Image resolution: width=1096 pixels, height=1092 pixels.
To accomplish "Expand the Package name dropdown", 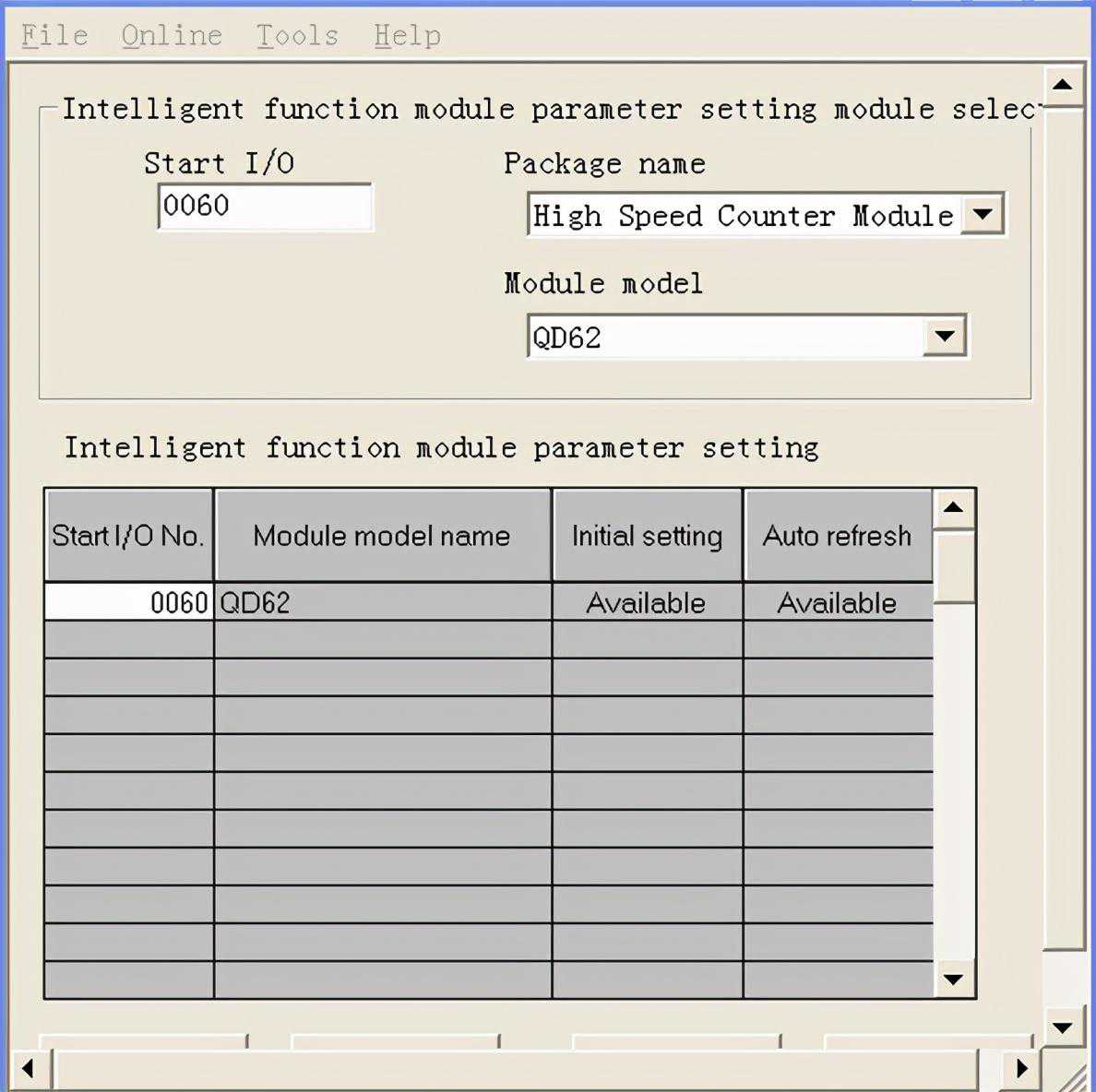I will point(983,215).
